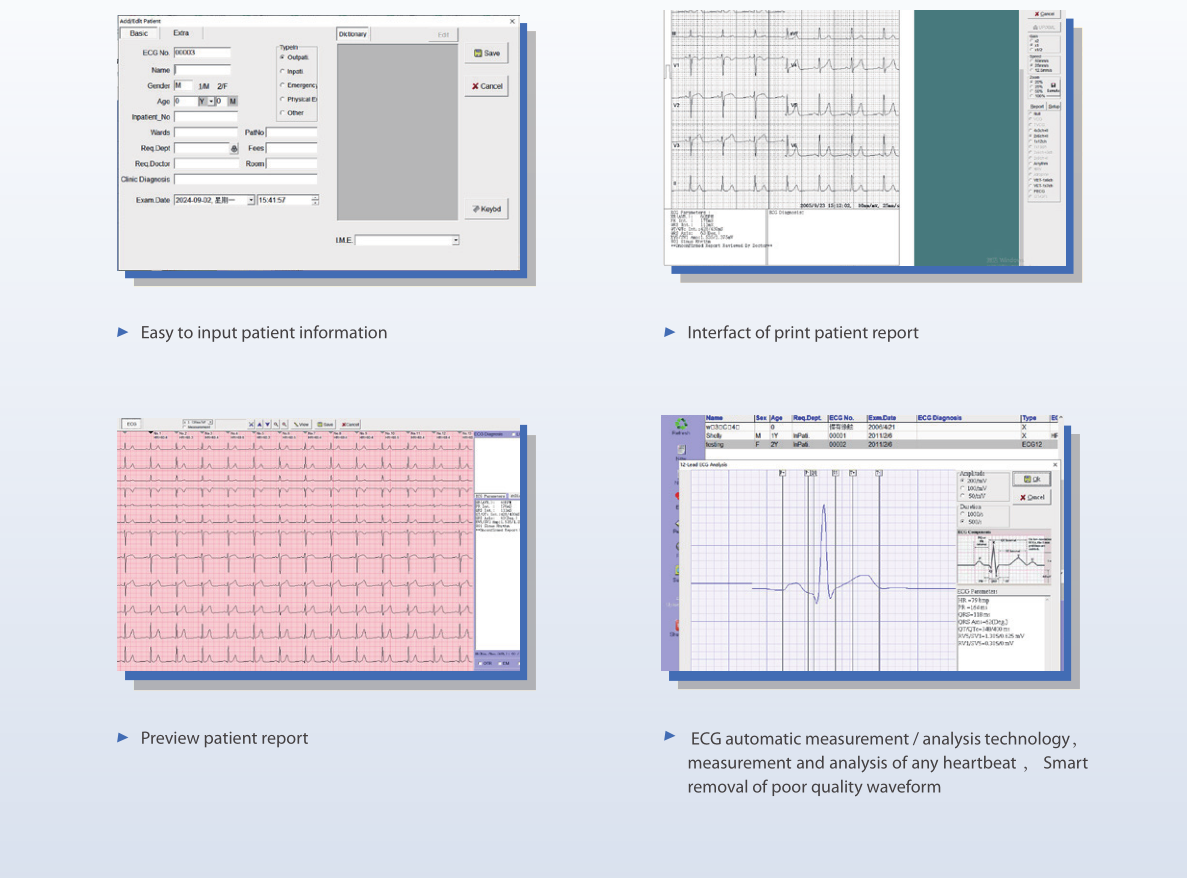
Task: Click the blue up arrow in preview toolbar
Action: [258, 424]
